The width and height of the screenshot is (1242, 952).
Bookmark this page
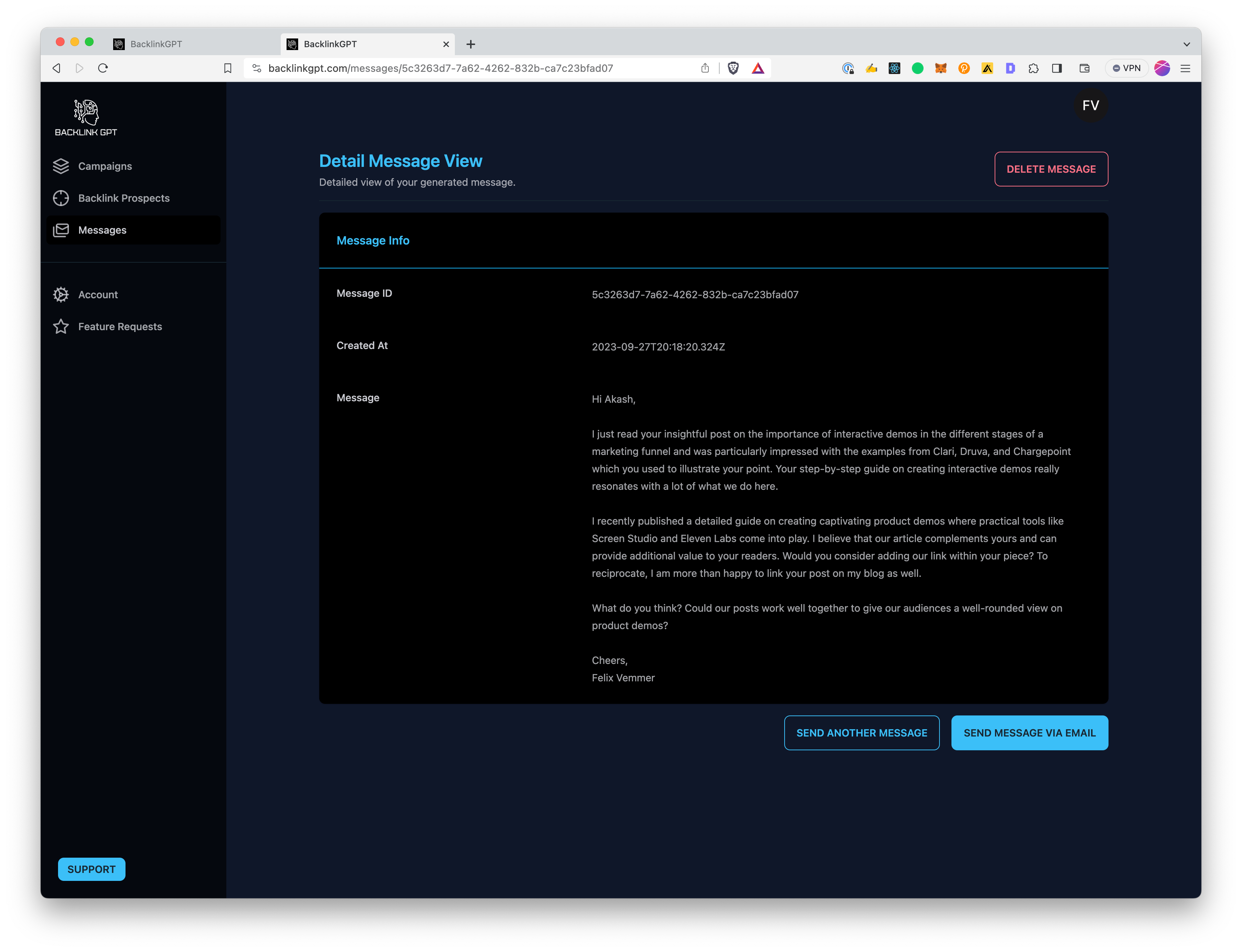[228, 69]
